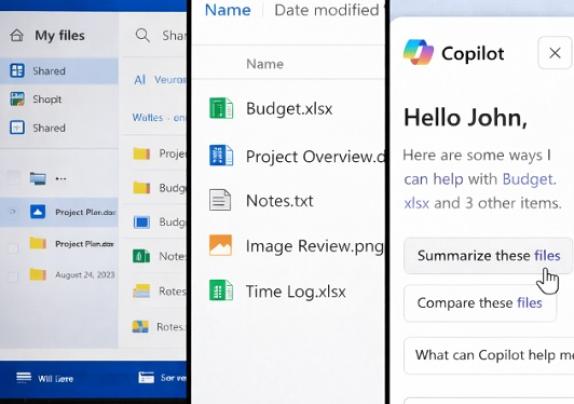Image resolution: width=574 pixels, height=404 pixels.
Task: Click the Shopit picture icon
Action: point(17,99)
